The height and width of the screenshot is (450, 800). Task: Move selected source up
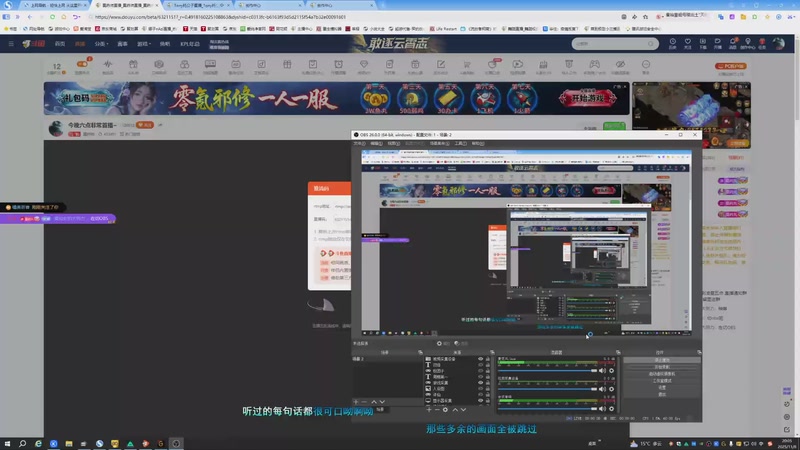pyautogui.click(x=455, y=410)
